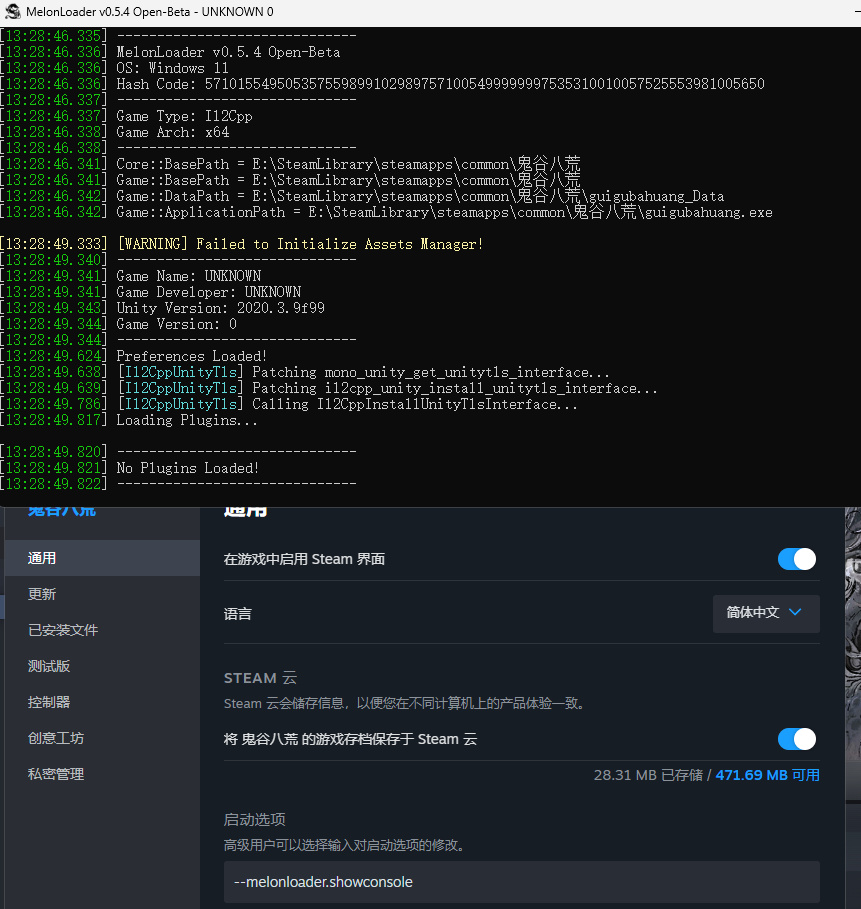The image size is (861, 909).
Task: Open the 简体中文 language dropdown
Action: [x=766, y=613]
